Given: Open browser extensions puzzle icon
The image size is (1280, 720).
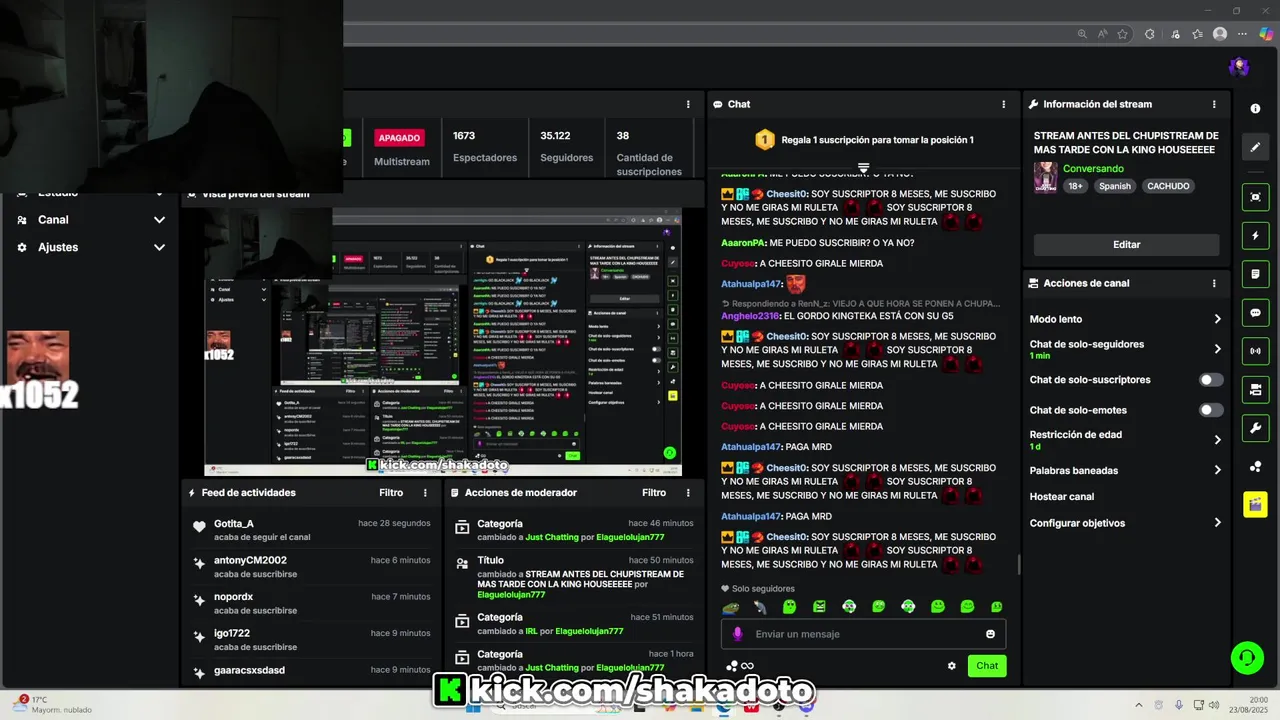Looking at the screenshot, I should click(1150, 34).
